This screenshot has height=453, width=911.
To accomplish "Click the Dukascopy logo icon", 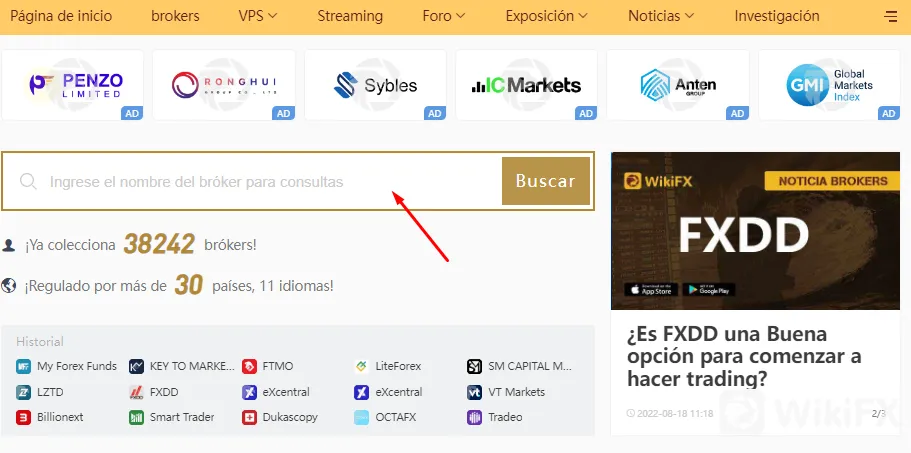I will (x=249, y=417).
